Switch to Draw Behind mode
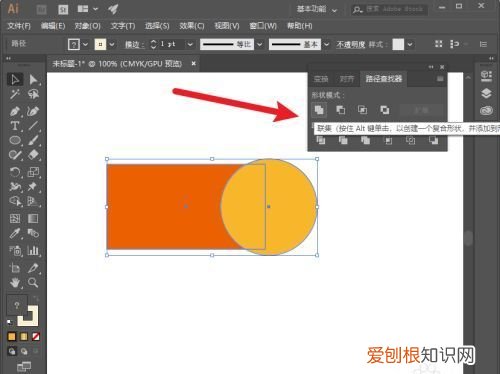Image resolution: width=500 pixels, height=374 pixels. 24,351
